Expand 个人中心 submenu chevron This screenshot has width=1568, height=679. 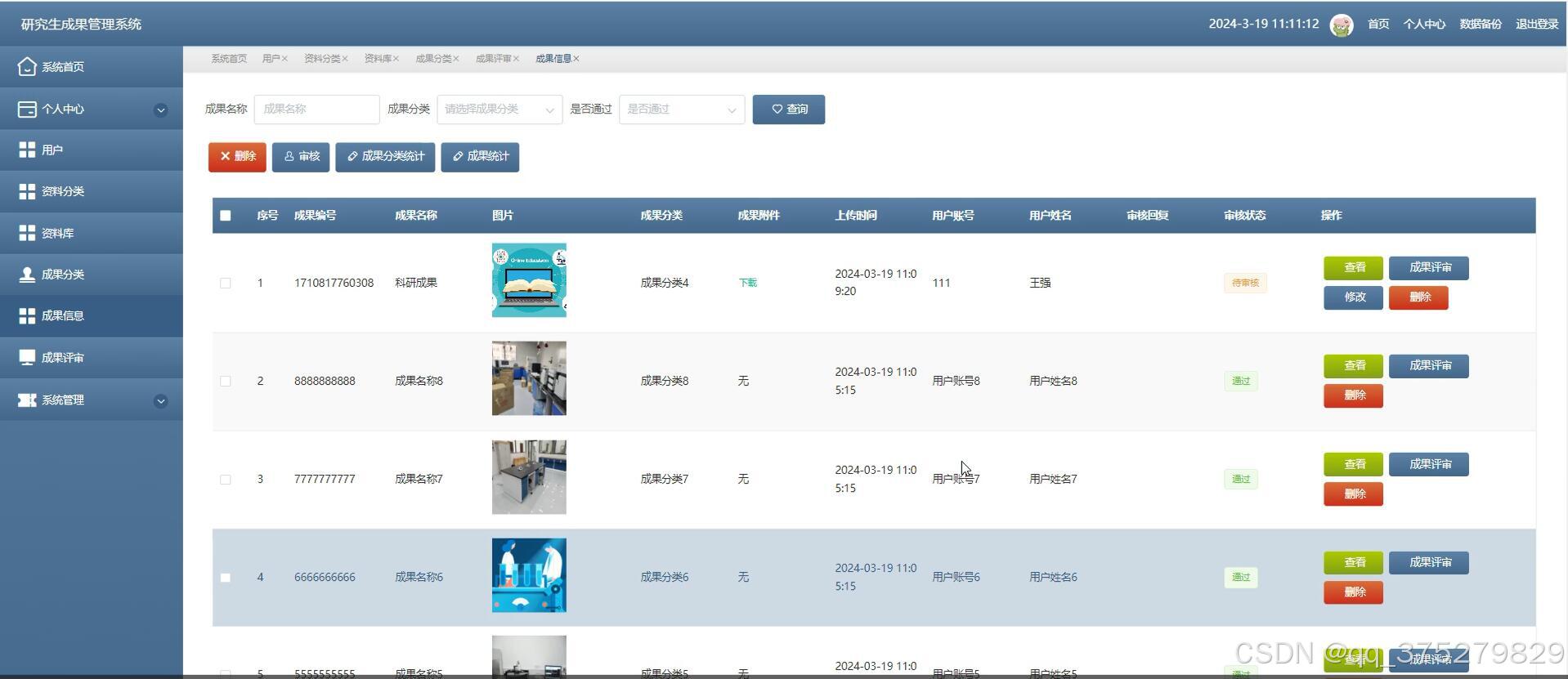click(x=161, y=109)
